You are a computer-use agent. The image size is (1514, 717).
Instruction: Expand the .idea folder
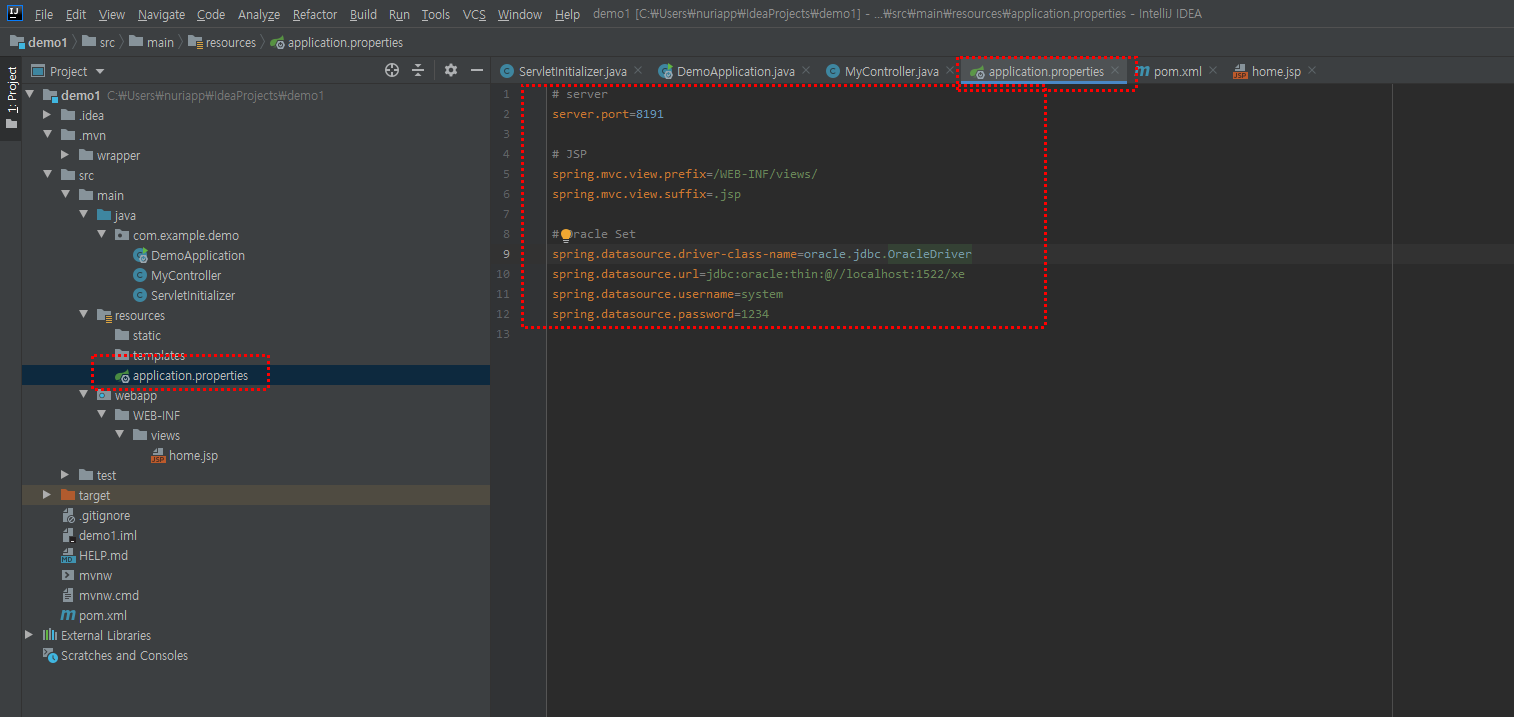click(x=47, y=115)
